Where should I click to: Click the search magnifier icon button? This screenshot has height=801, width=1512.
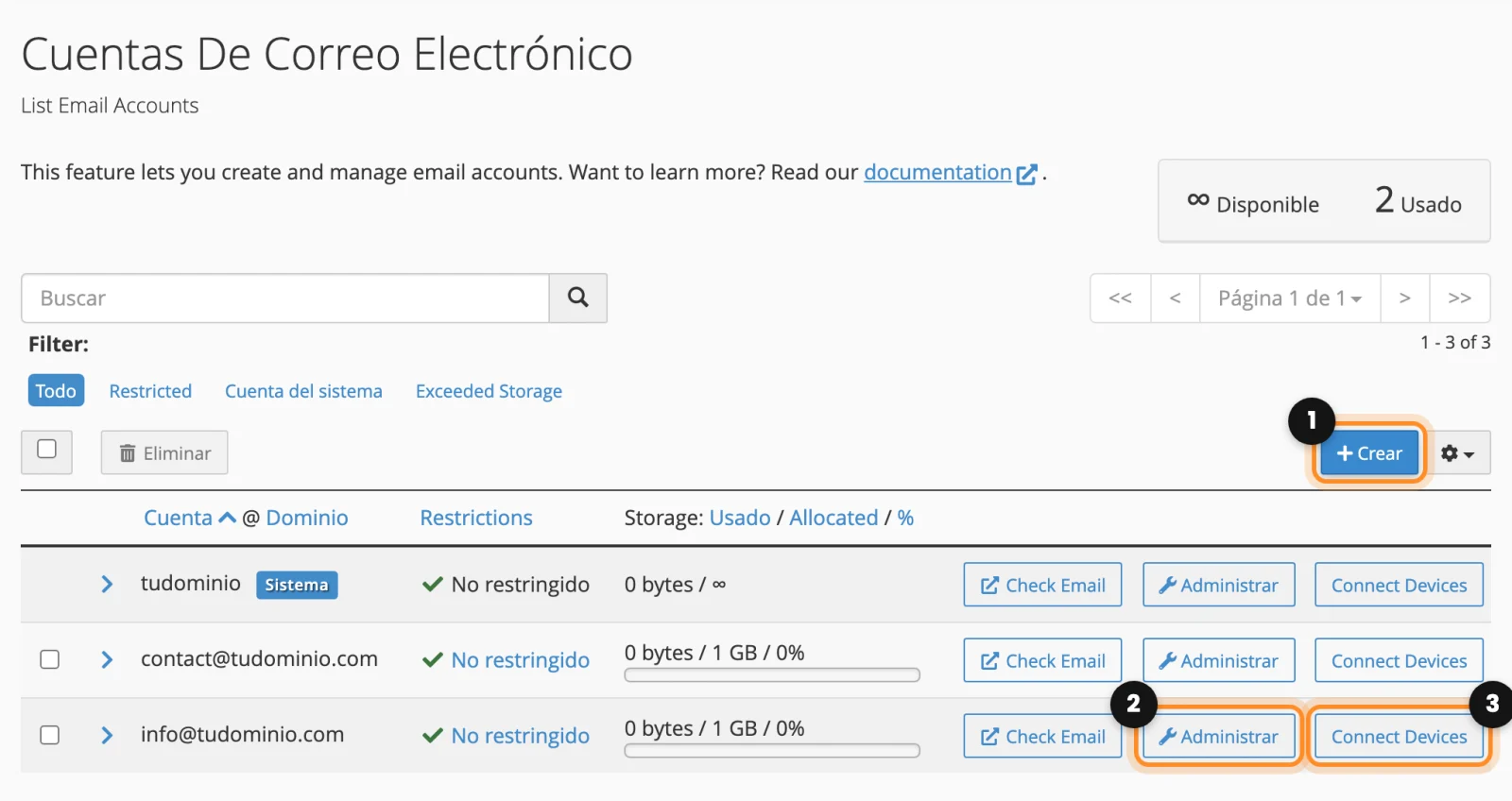578,298
